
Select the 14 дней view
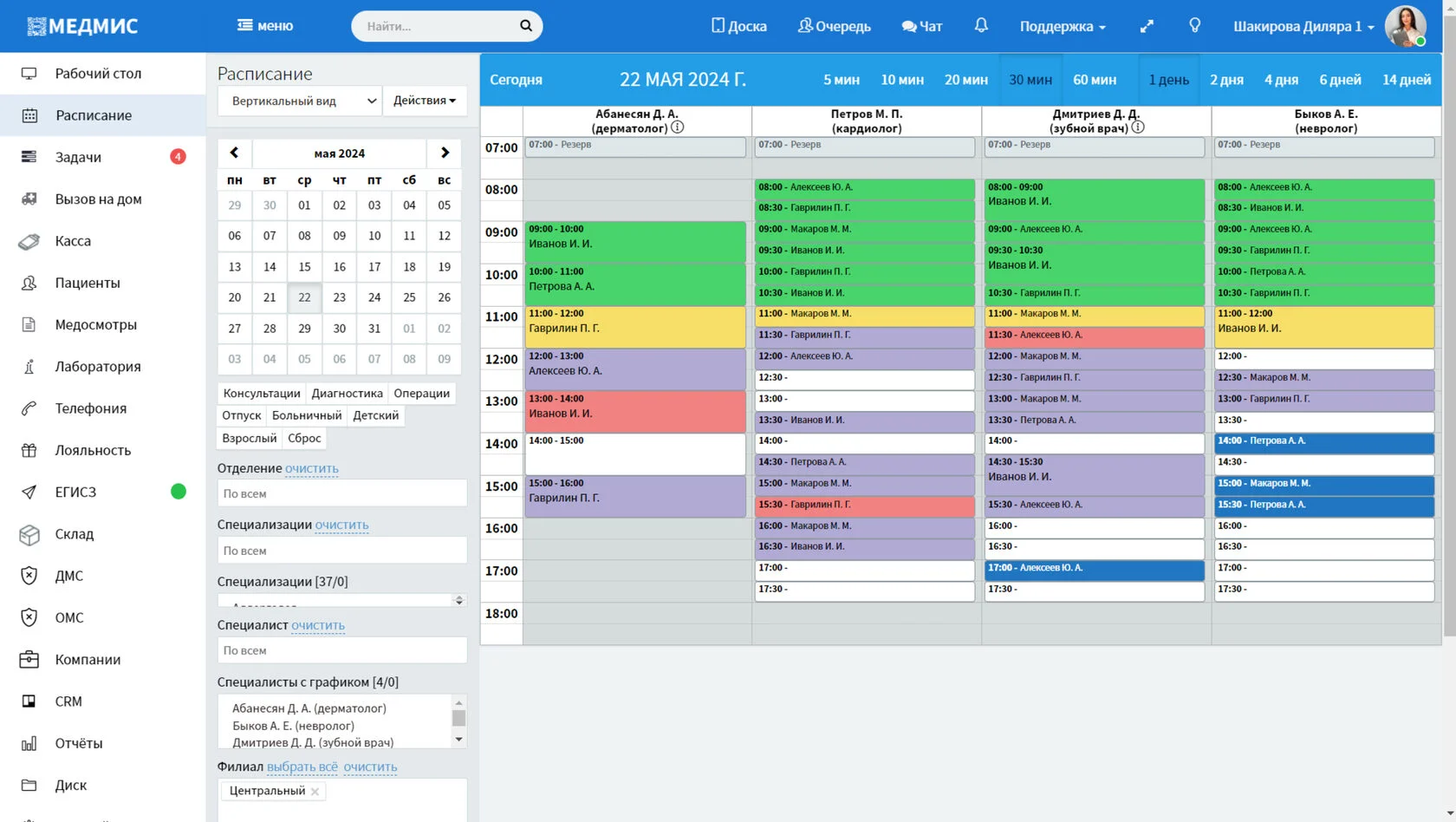pos(1406,80)
